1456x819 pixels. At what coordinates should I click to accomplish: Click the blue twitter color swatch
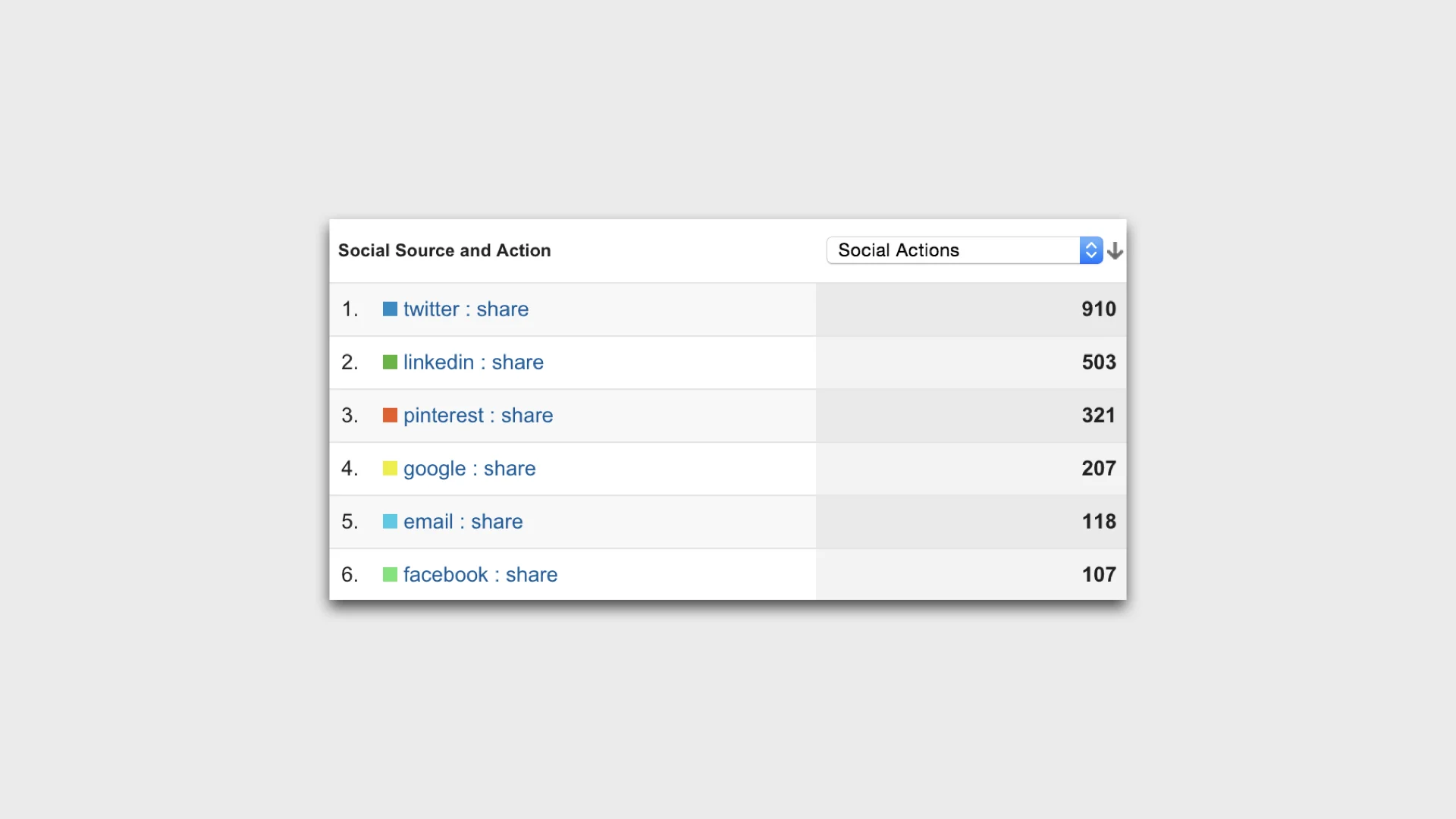[390, 309]
